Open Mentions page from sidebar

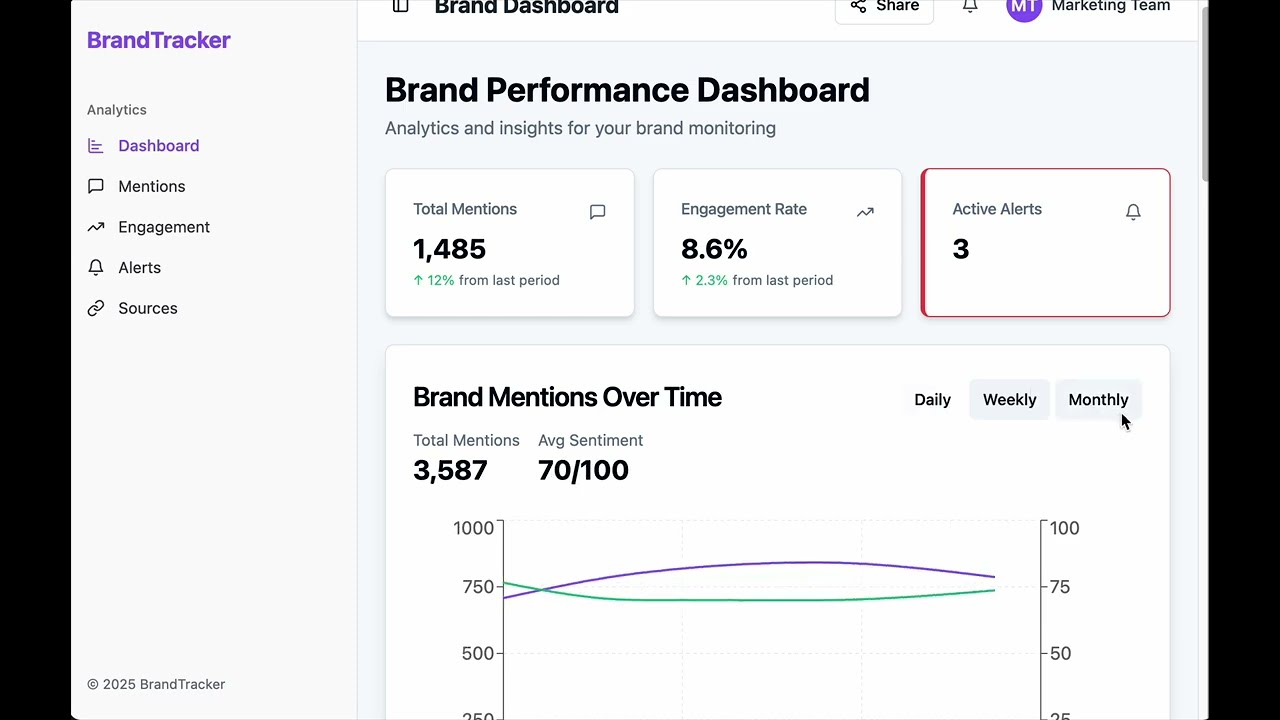coord(151,186)
